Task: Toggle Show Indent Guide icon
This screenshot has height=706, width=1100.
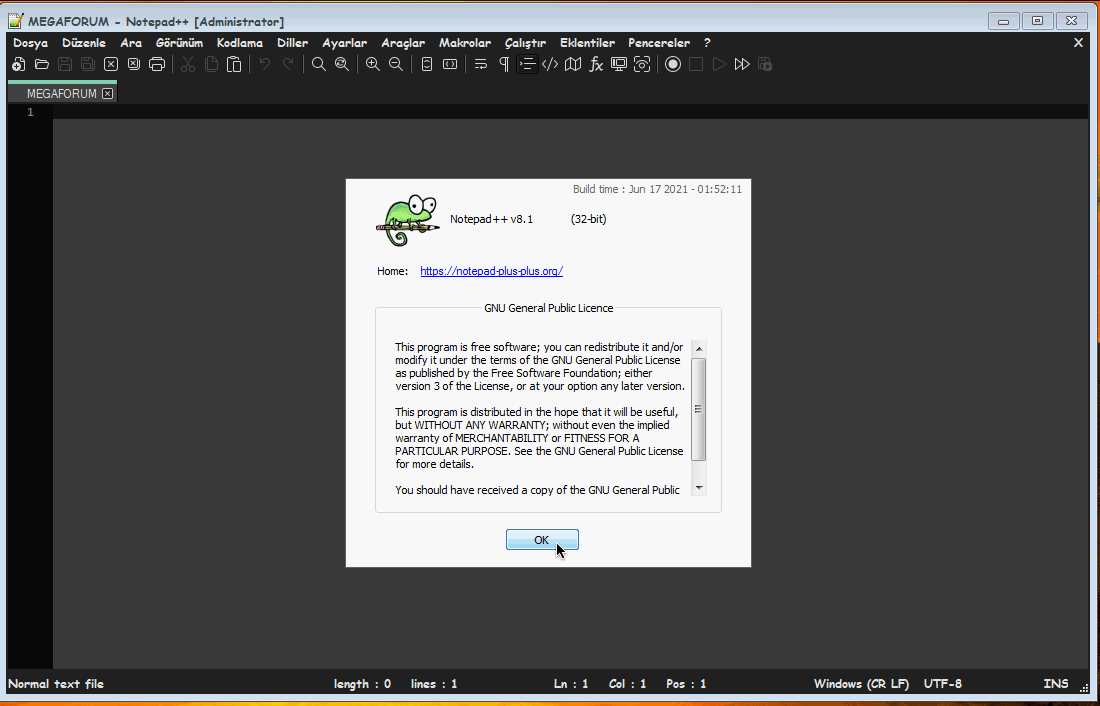Action: click(527, 65)
